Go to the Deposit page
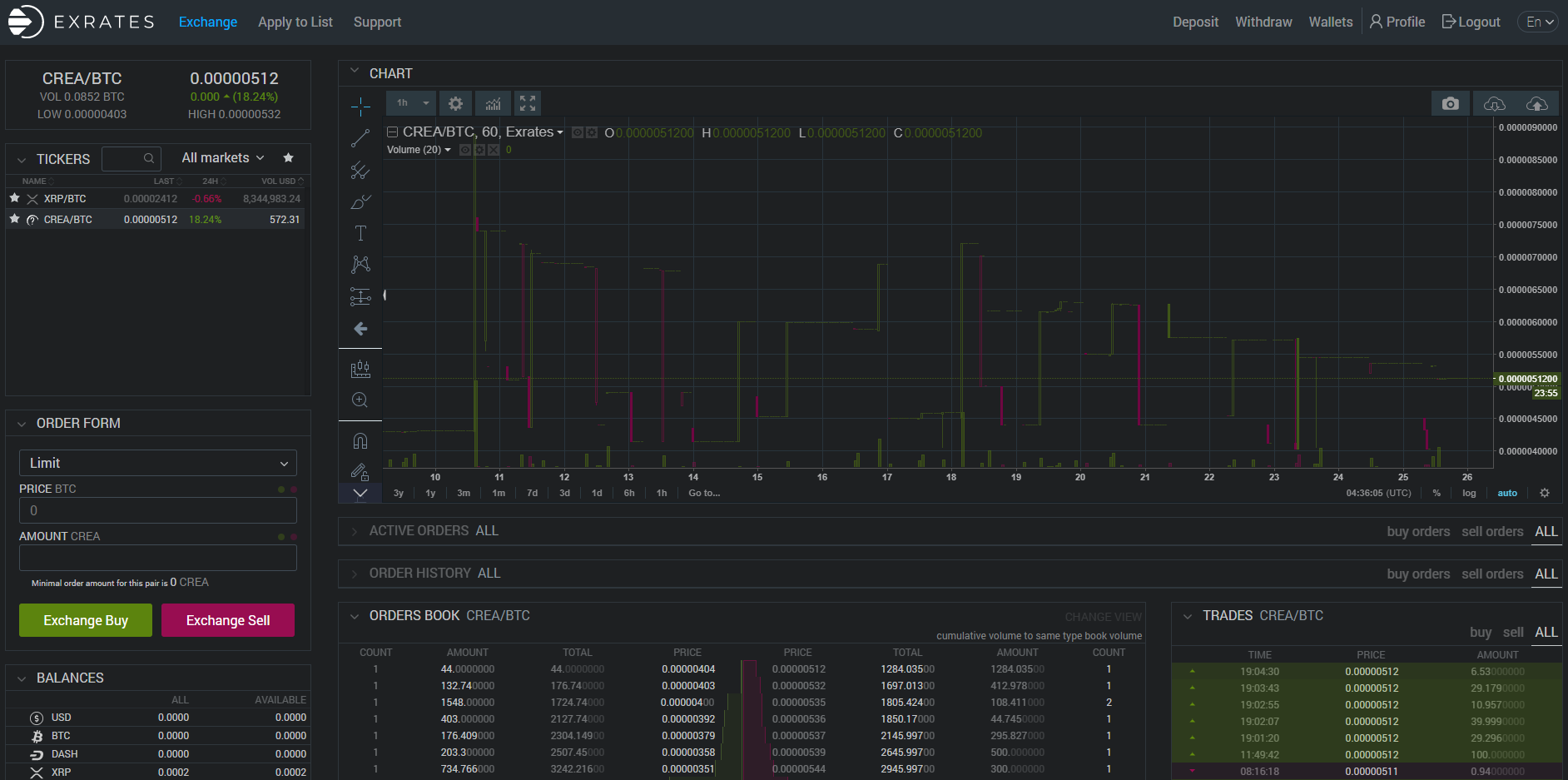The height and width of the screenshot is (780, 1568). coord(1195,22)
